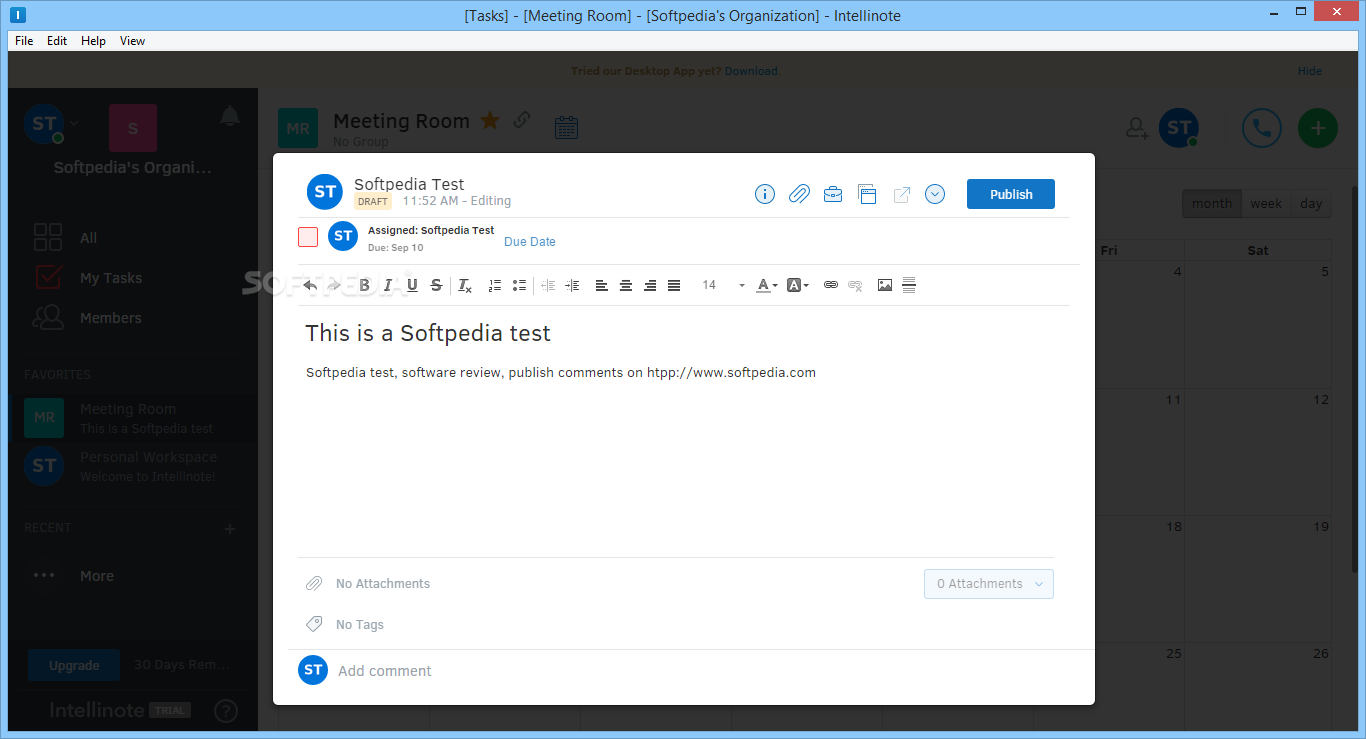Toggle underline formatting
1366x739 pixels.
pos(412,285)
